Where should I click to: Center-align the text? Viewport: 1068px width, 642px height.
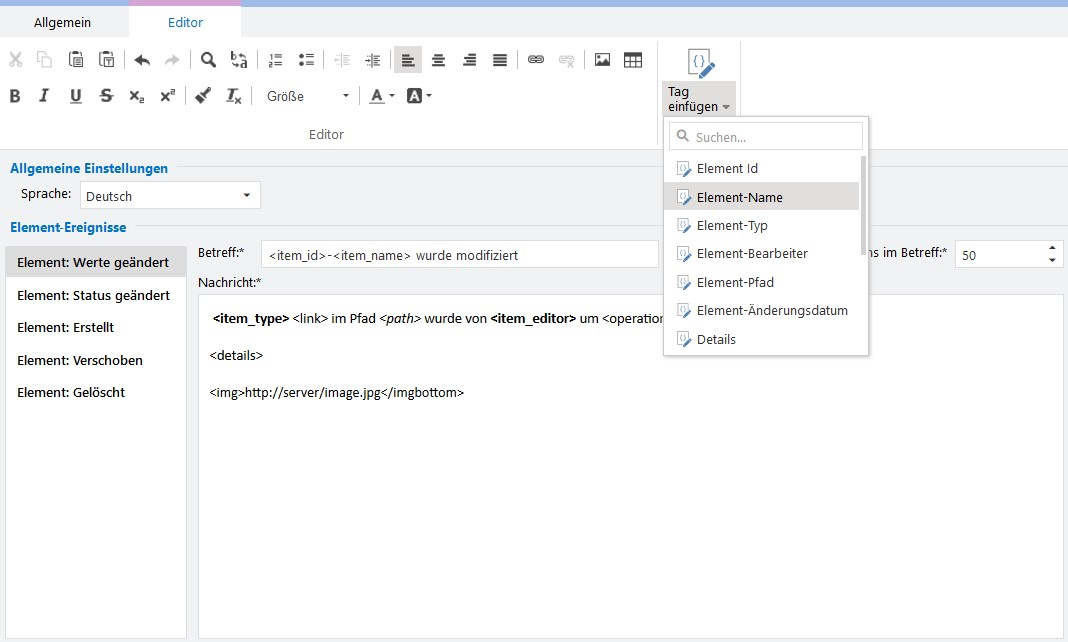pyautogui.click(x=438, y=60)
